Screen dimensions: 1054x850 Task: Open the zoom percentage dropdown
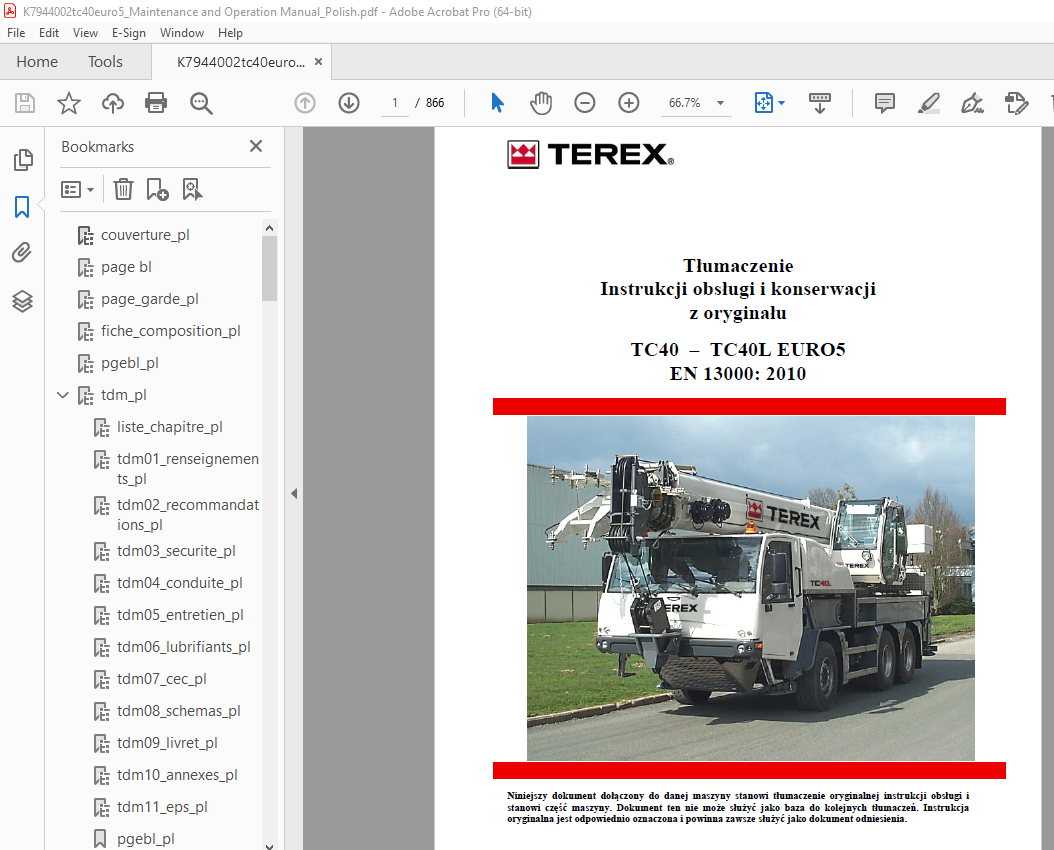click(x=721, y=103)
